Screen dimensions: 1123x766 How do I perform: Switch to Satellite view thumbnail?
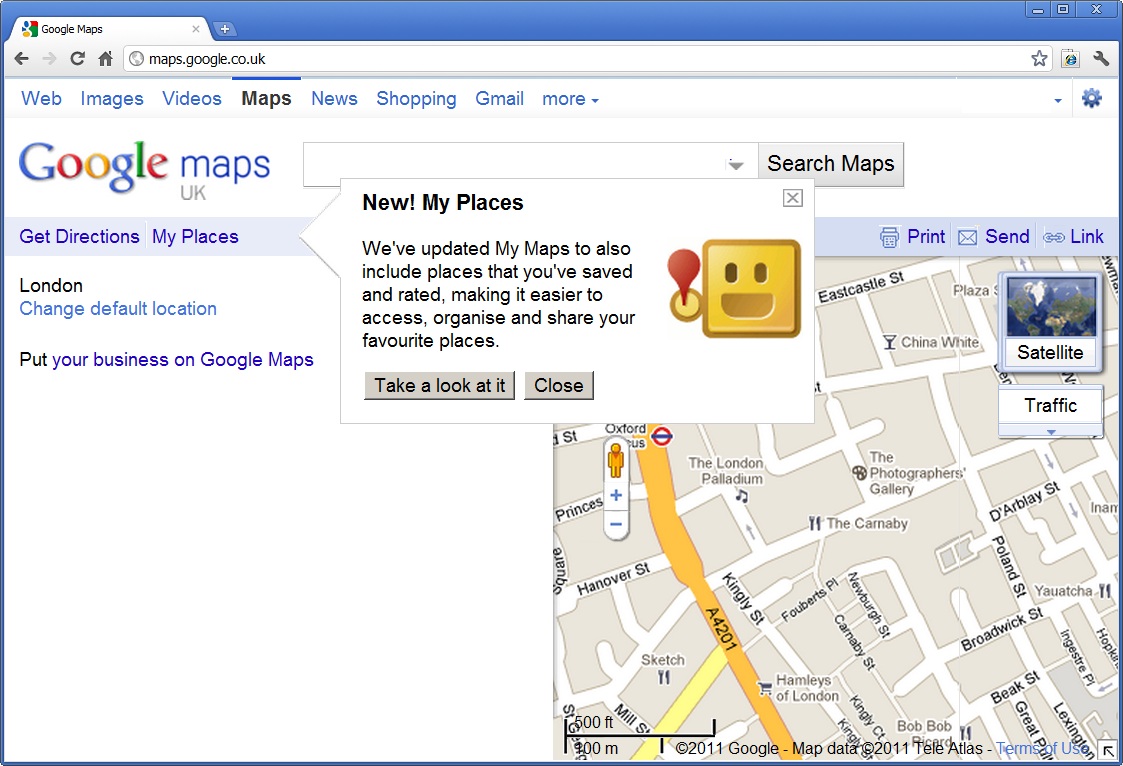pos(1051,321)
